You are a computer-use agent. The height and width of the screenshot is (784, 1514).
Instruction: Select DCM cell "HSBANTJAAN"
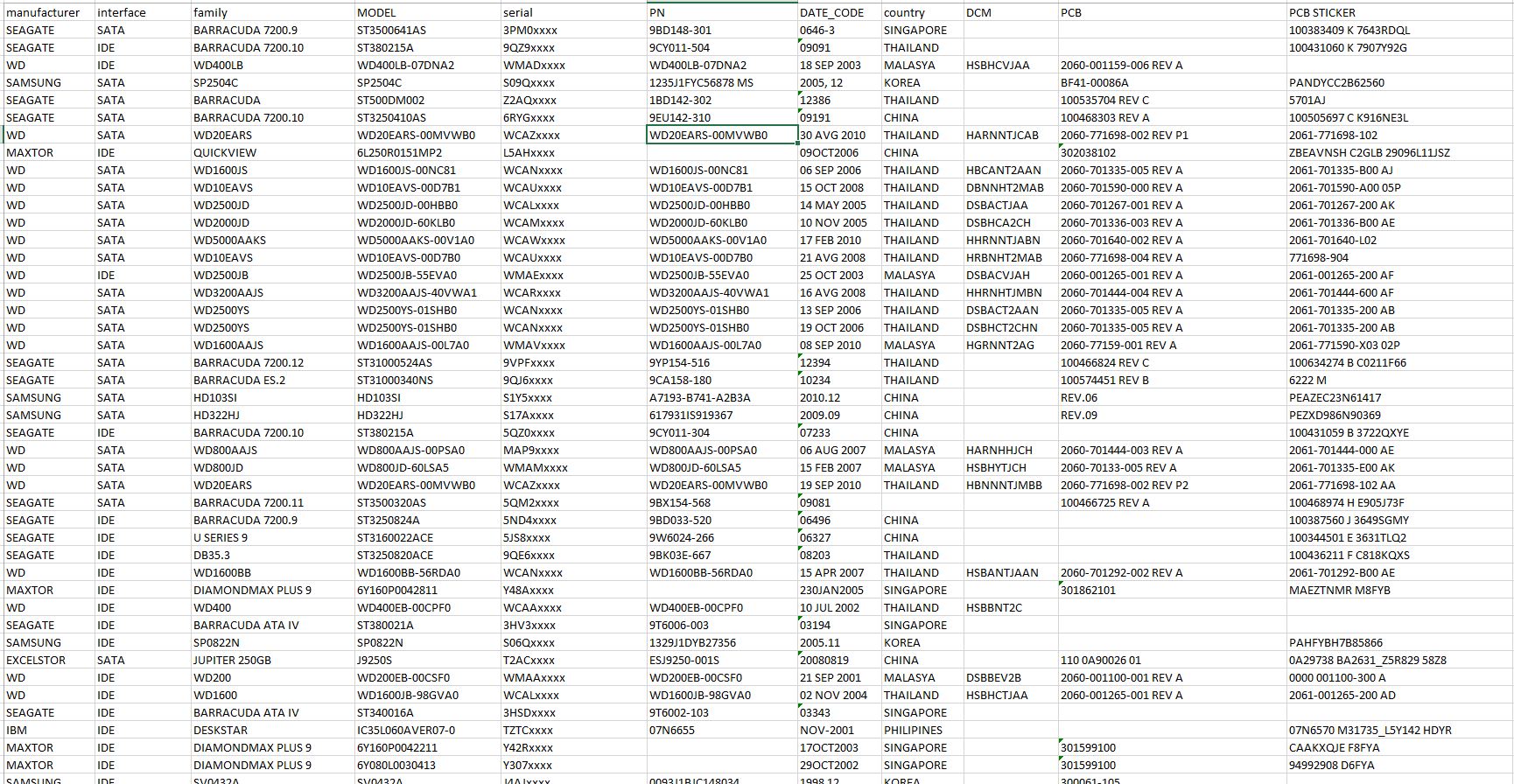tap(1011, 572)
